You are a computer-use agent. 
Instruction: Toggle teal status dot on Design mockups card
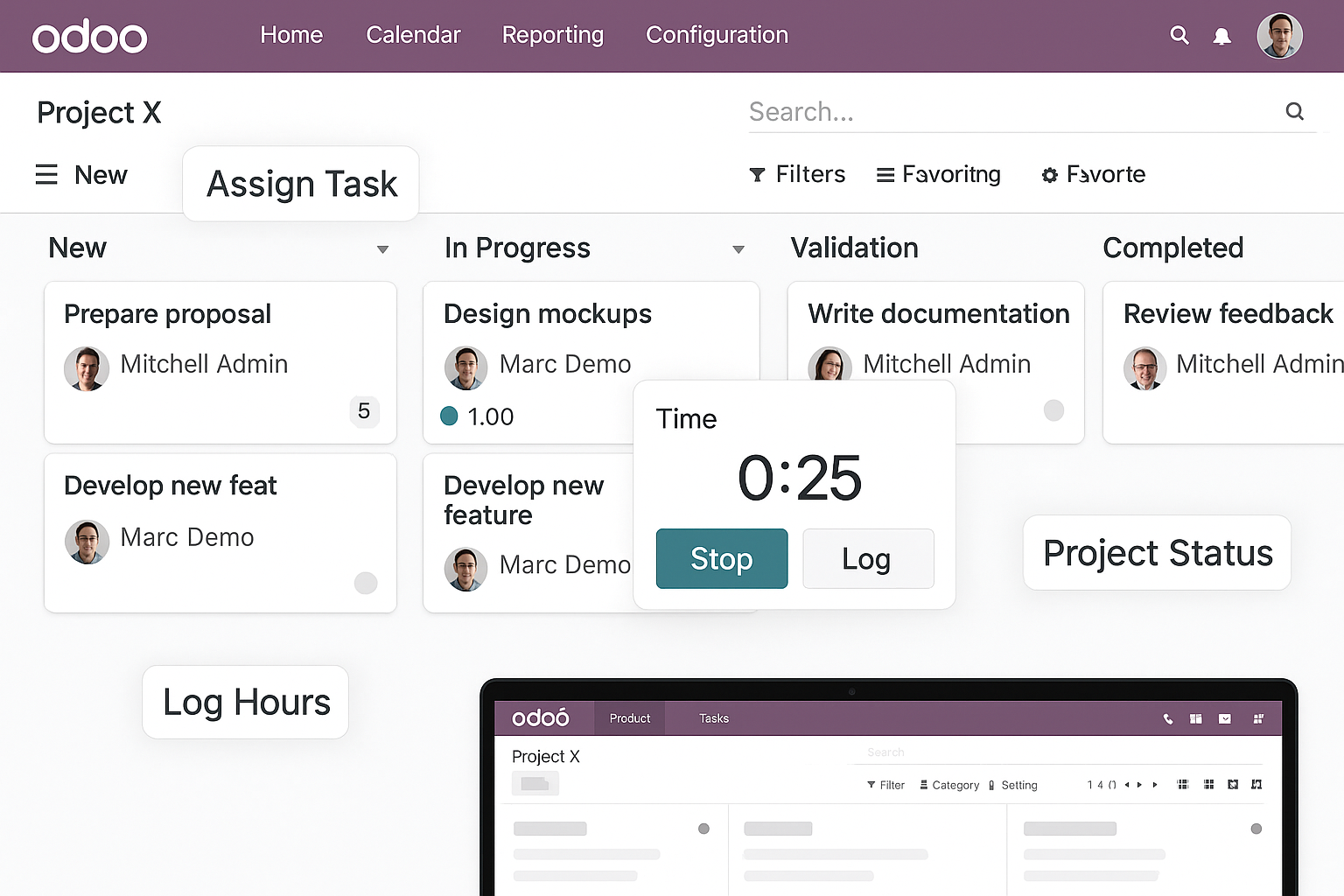click(449, 416)
